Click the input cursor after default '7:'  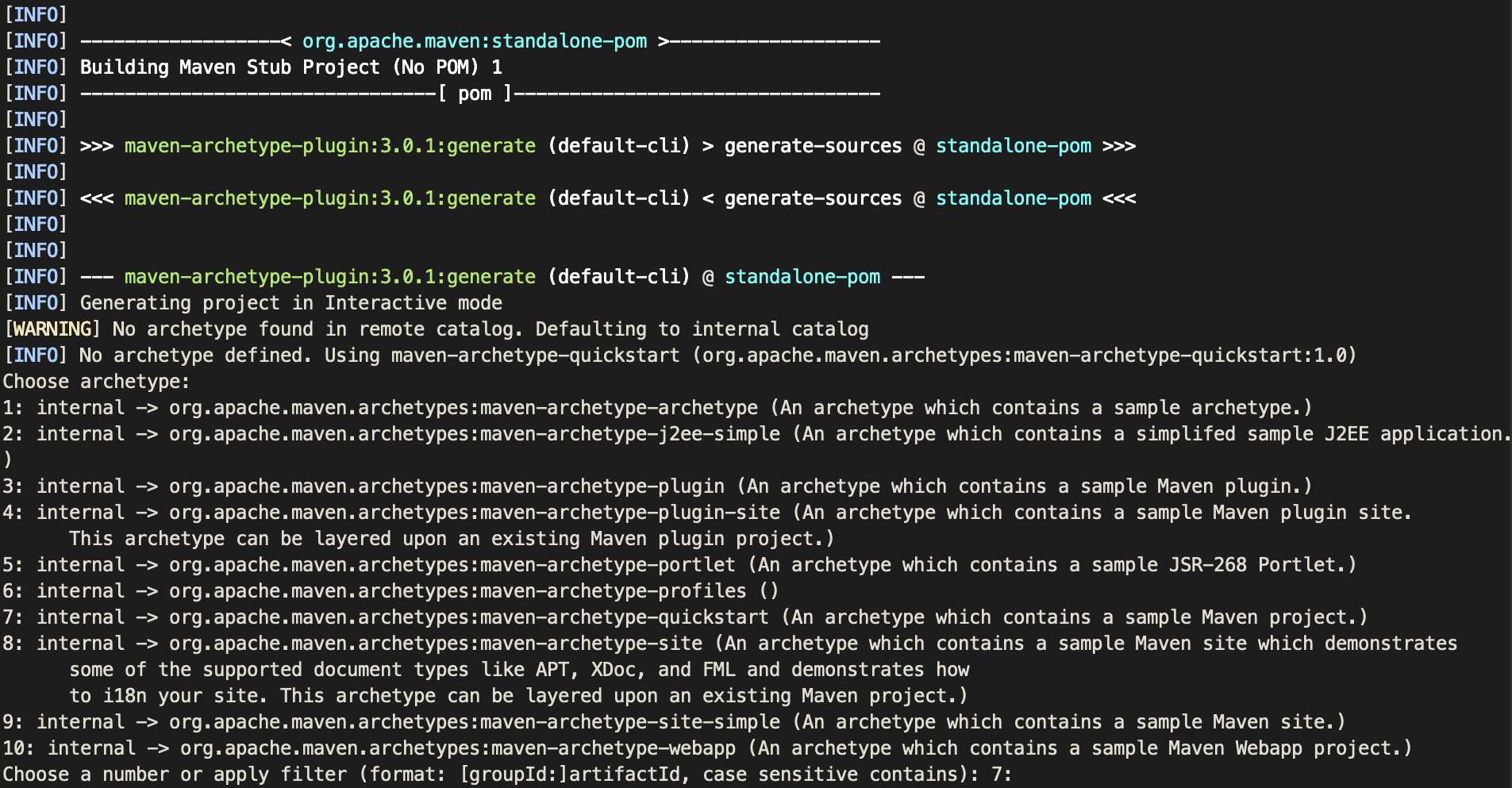coord(1019,775)
